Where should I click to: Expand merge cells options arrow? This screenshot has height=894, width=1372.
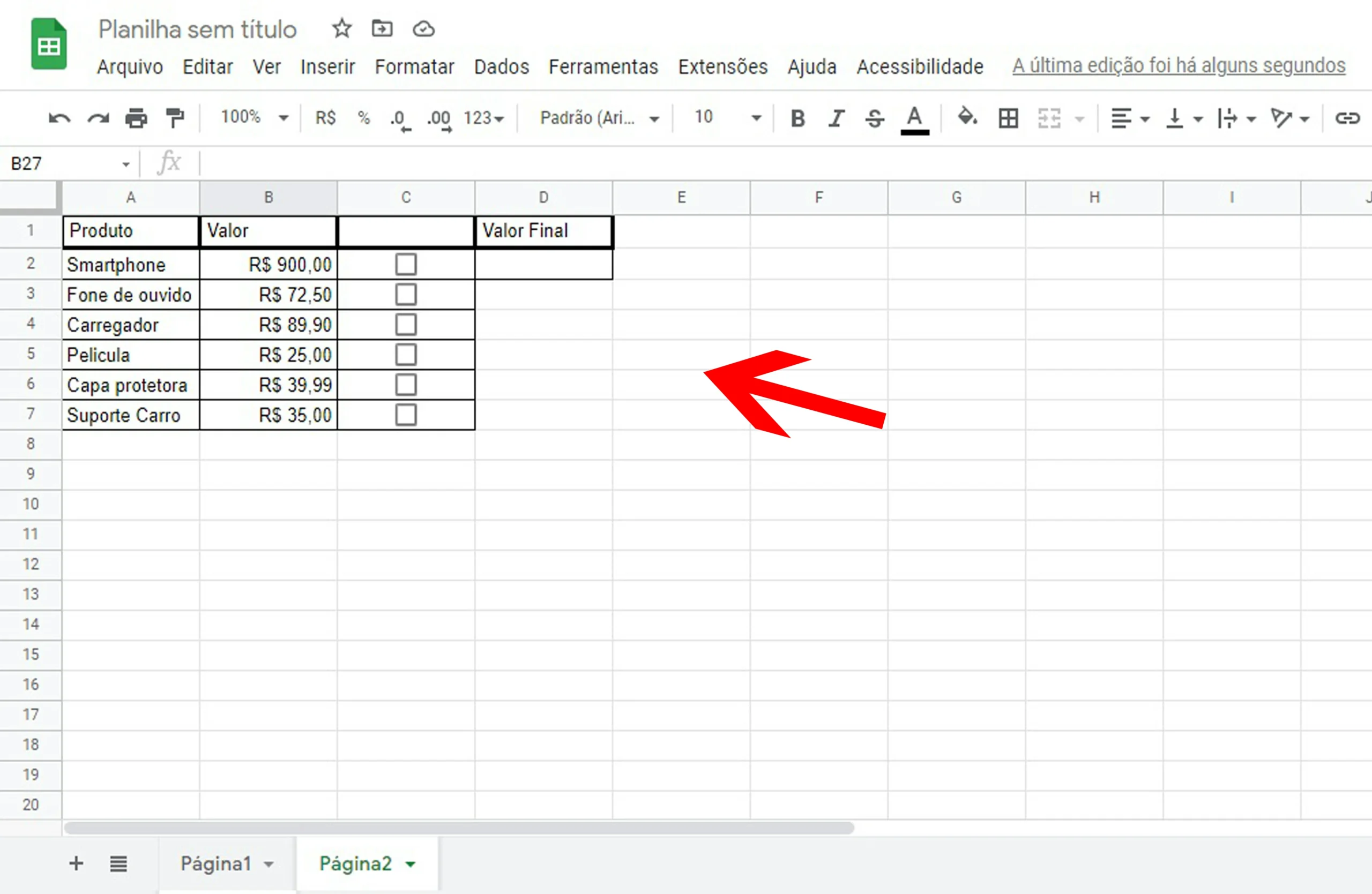pyautogui.click(x=1080, y=119)
